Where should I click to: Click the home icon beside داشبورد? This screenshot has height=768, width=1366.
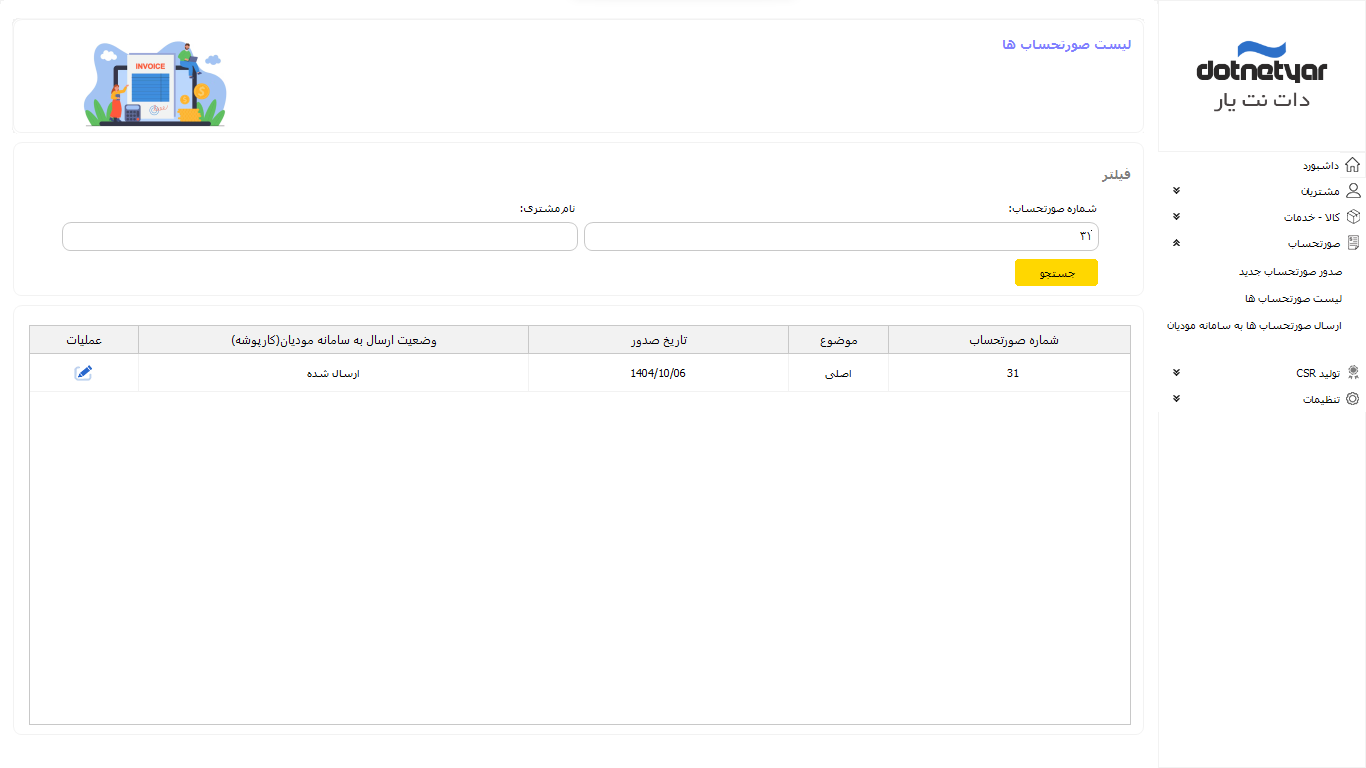tap(1352, 165)
